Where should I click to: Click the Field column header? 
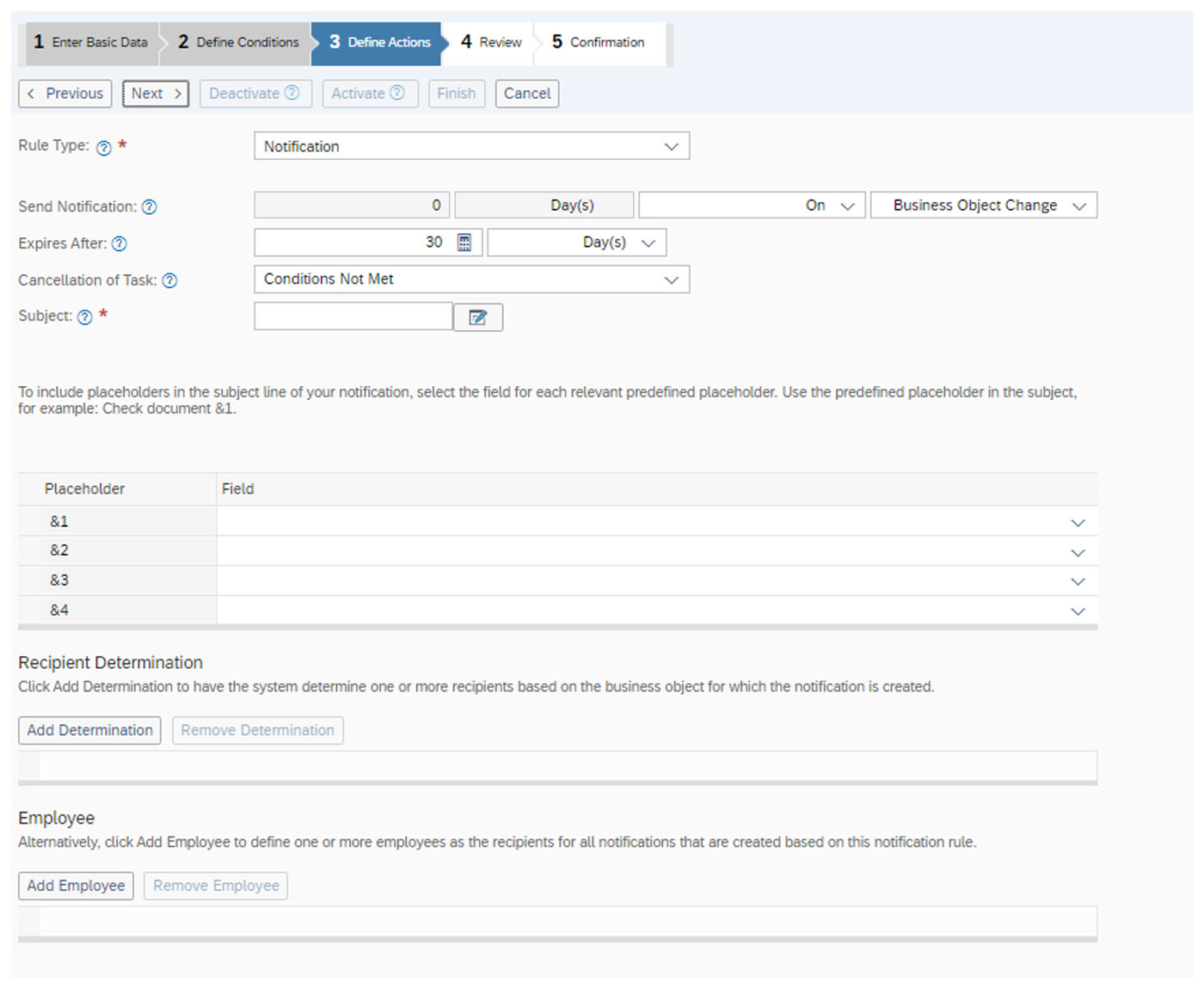pyautogui.click(x=657, y=489)
